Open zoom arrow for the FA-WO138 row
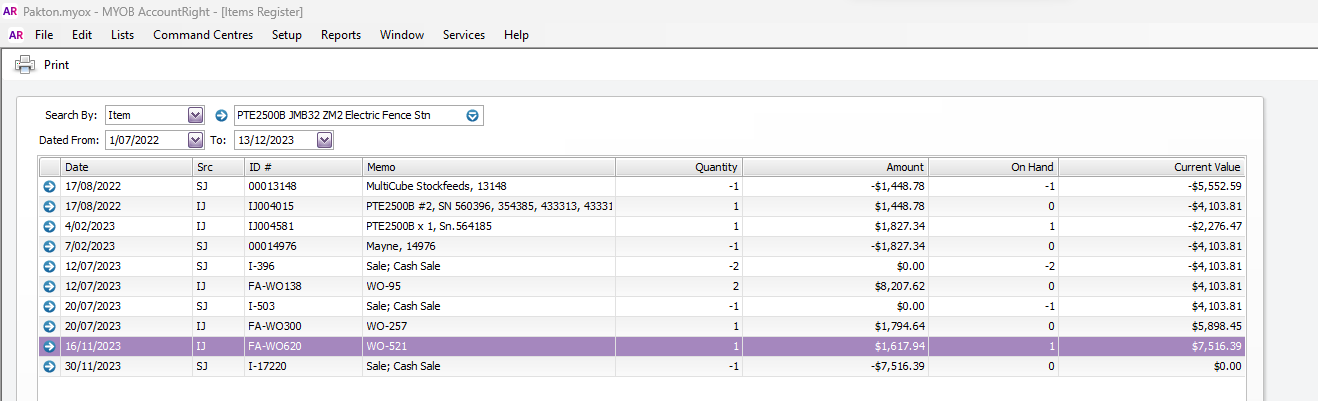1318x401 pixels. [x=49, y=286]
